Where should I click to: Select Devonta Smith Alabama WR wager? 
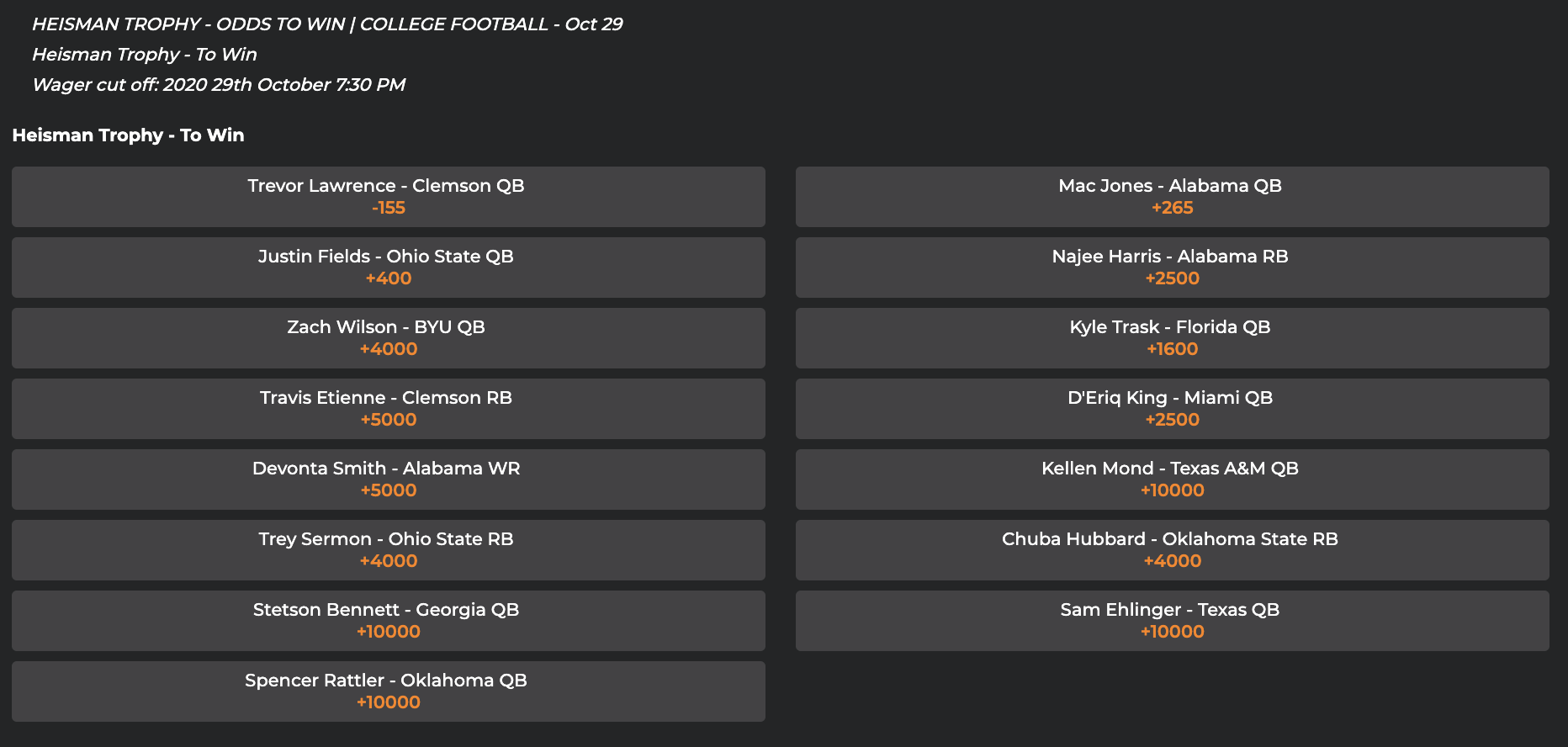[x=388, y=479]
